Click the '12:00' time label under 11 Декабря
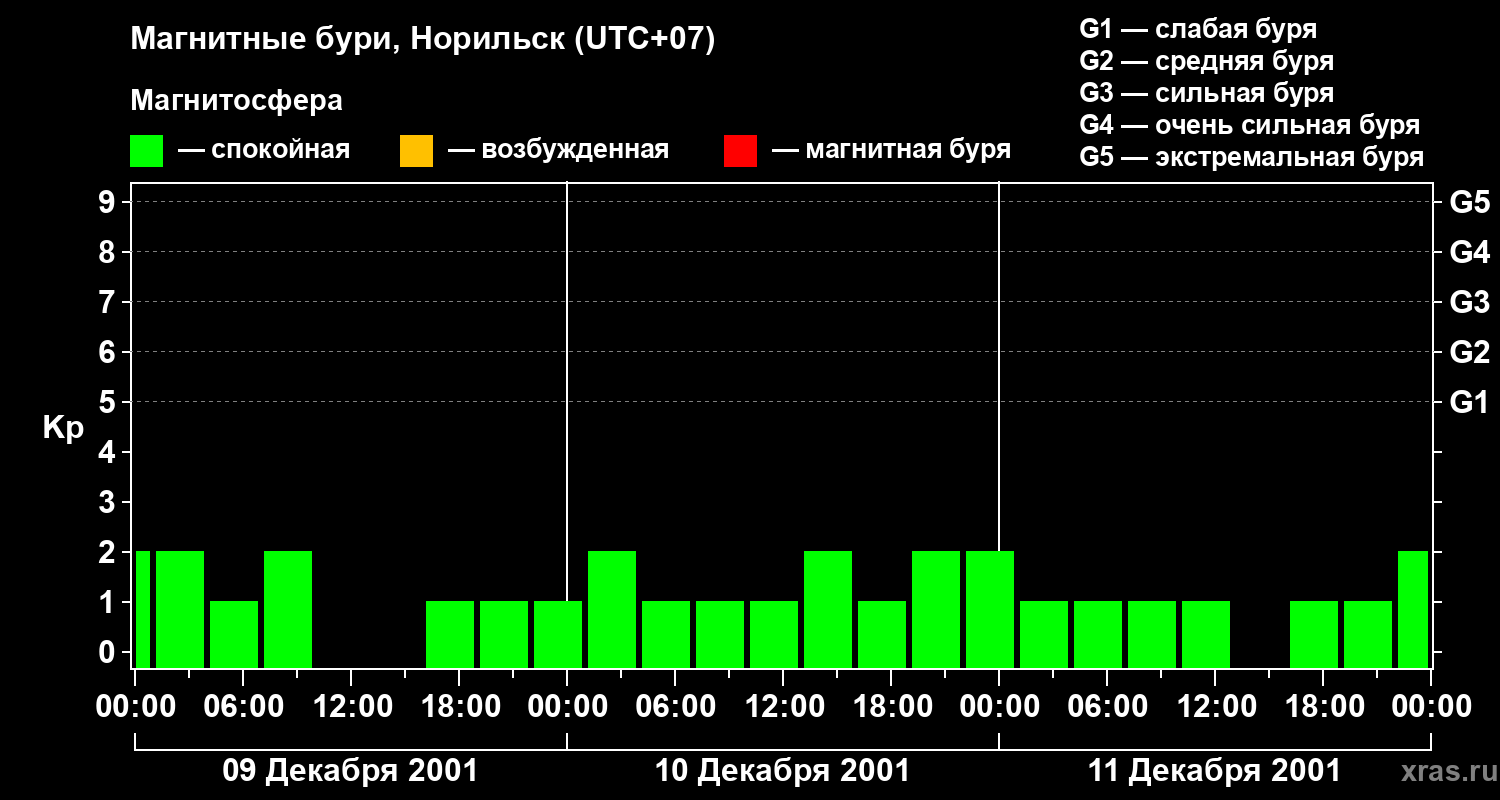The height and width of the screenshot is (800, 1500). click(1215, 707)
